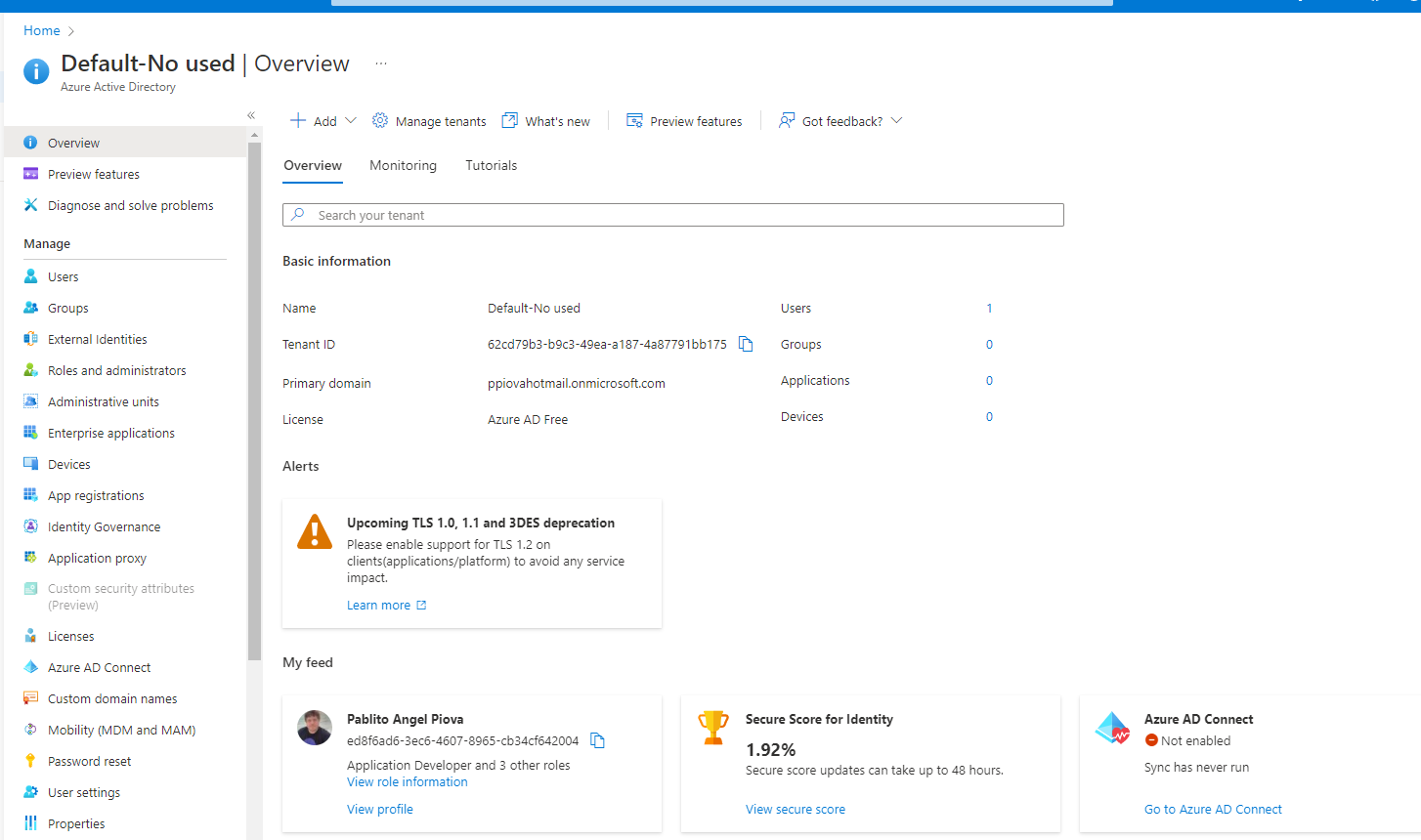Click View profile link
1421x840 pixels.
[379, 809]
